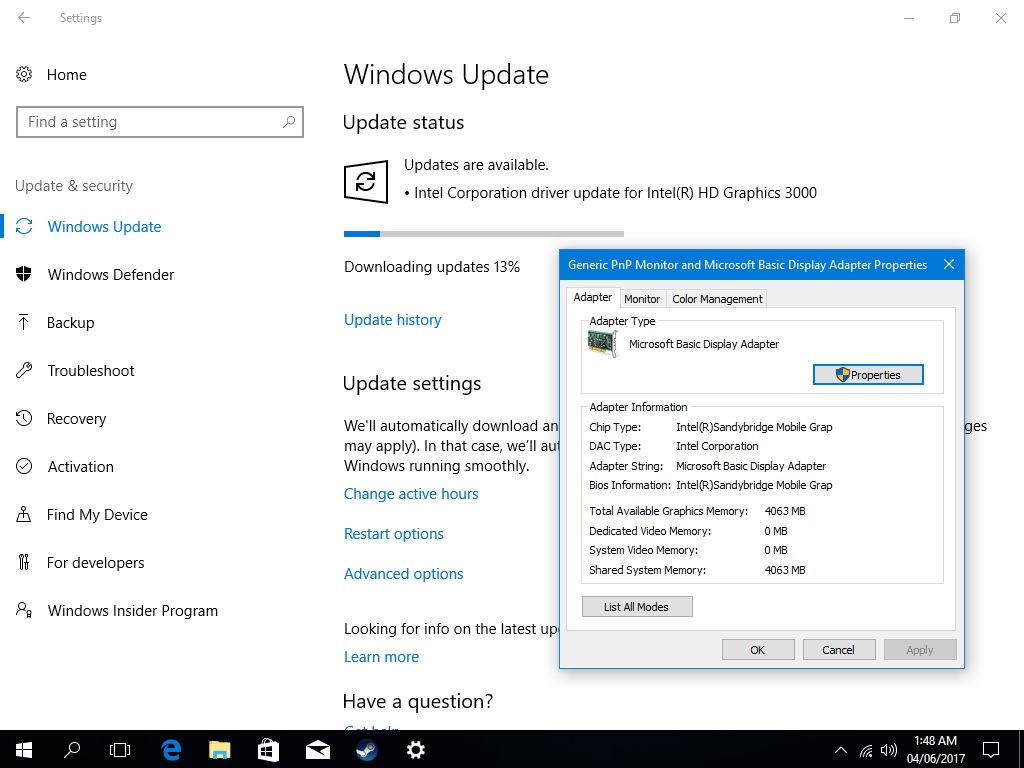Click List All Modes button
Viewport: 1024px width, 768px height.
coord(637,607)
